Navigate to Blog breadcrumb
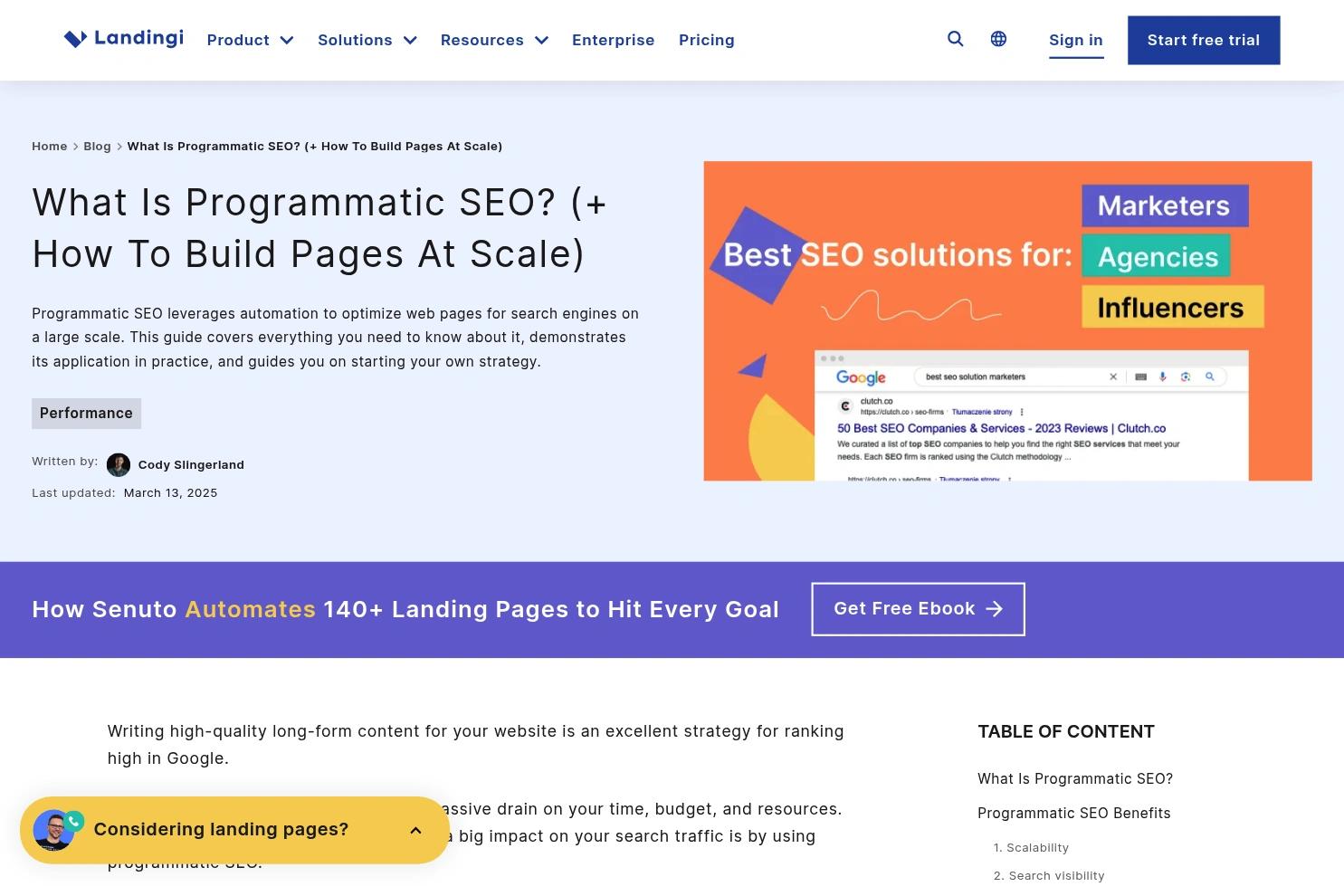 click(97, 147)
